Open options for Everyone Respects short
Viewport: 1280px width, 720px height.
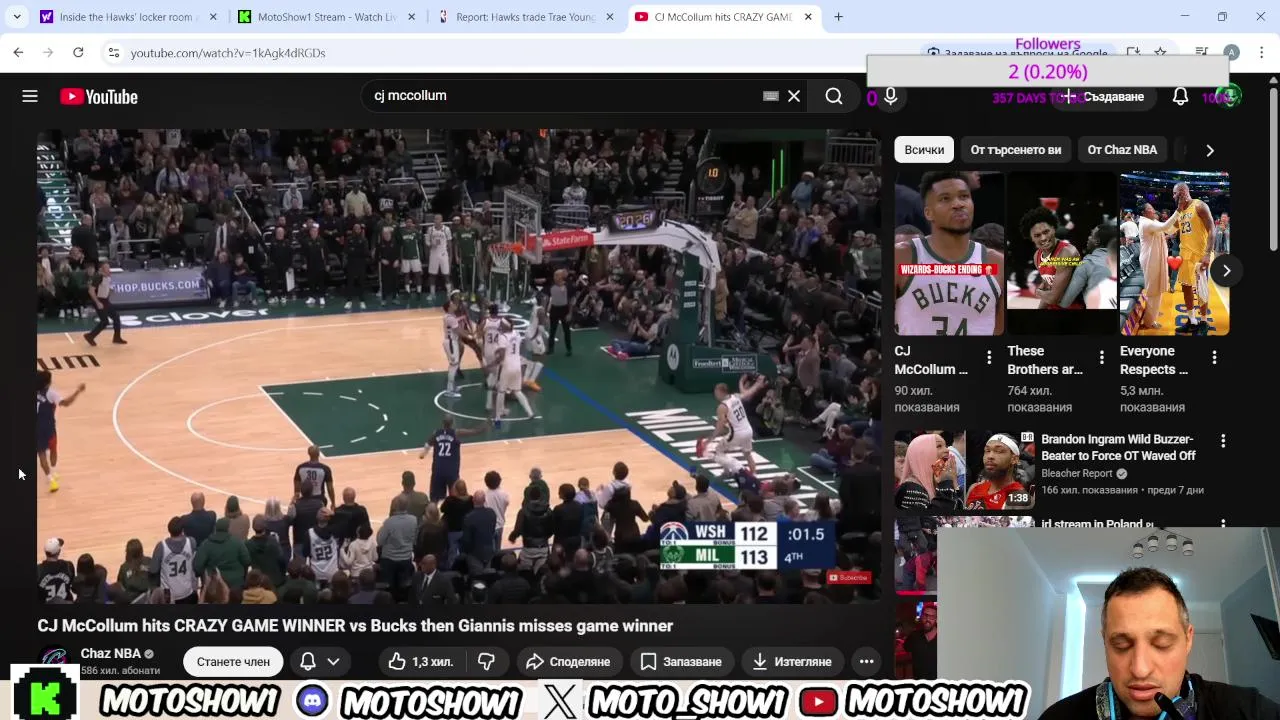(x=1214, y=357)
